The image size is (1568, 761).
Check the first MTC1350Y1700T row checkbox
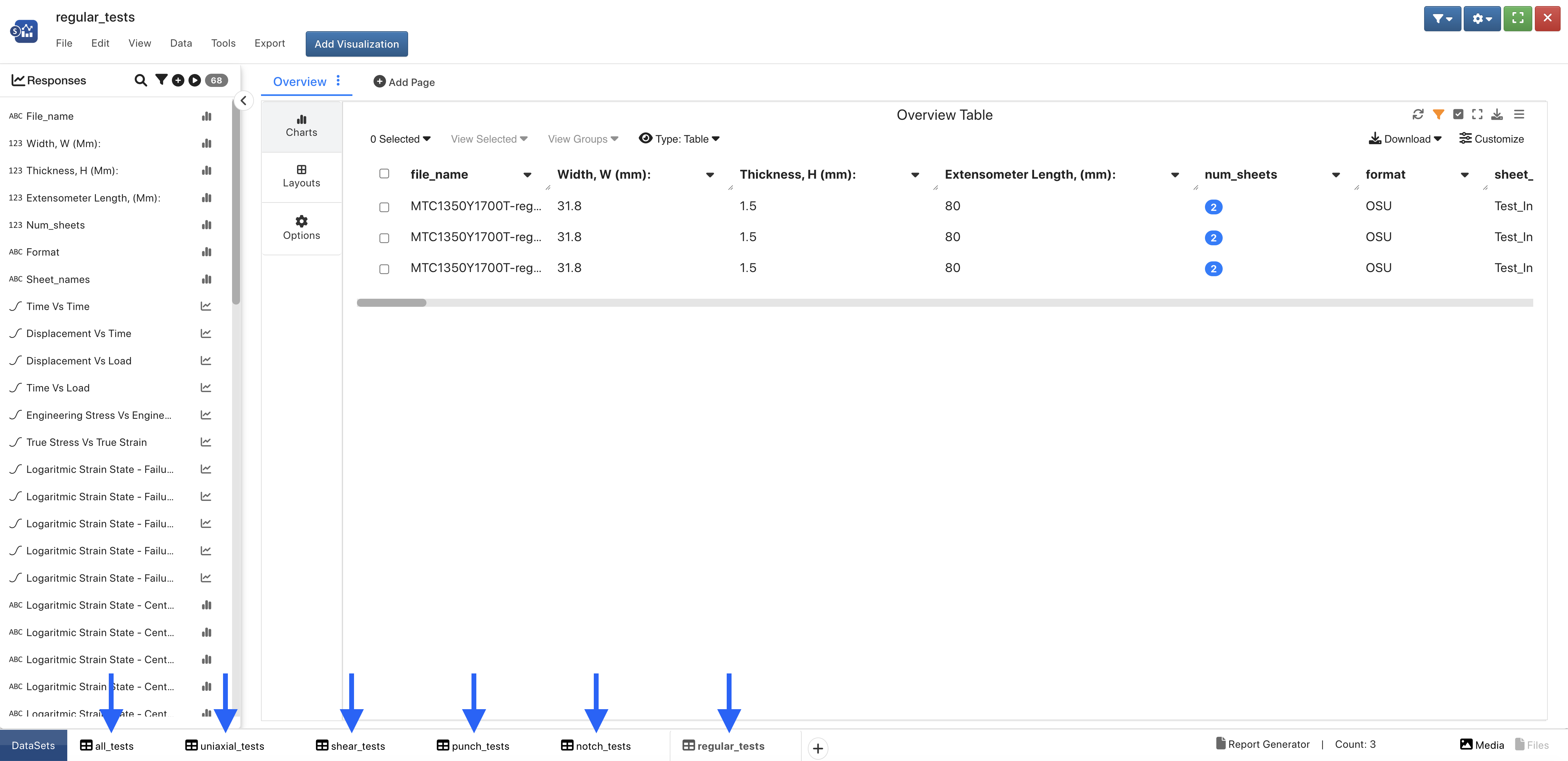click(384, 207)
